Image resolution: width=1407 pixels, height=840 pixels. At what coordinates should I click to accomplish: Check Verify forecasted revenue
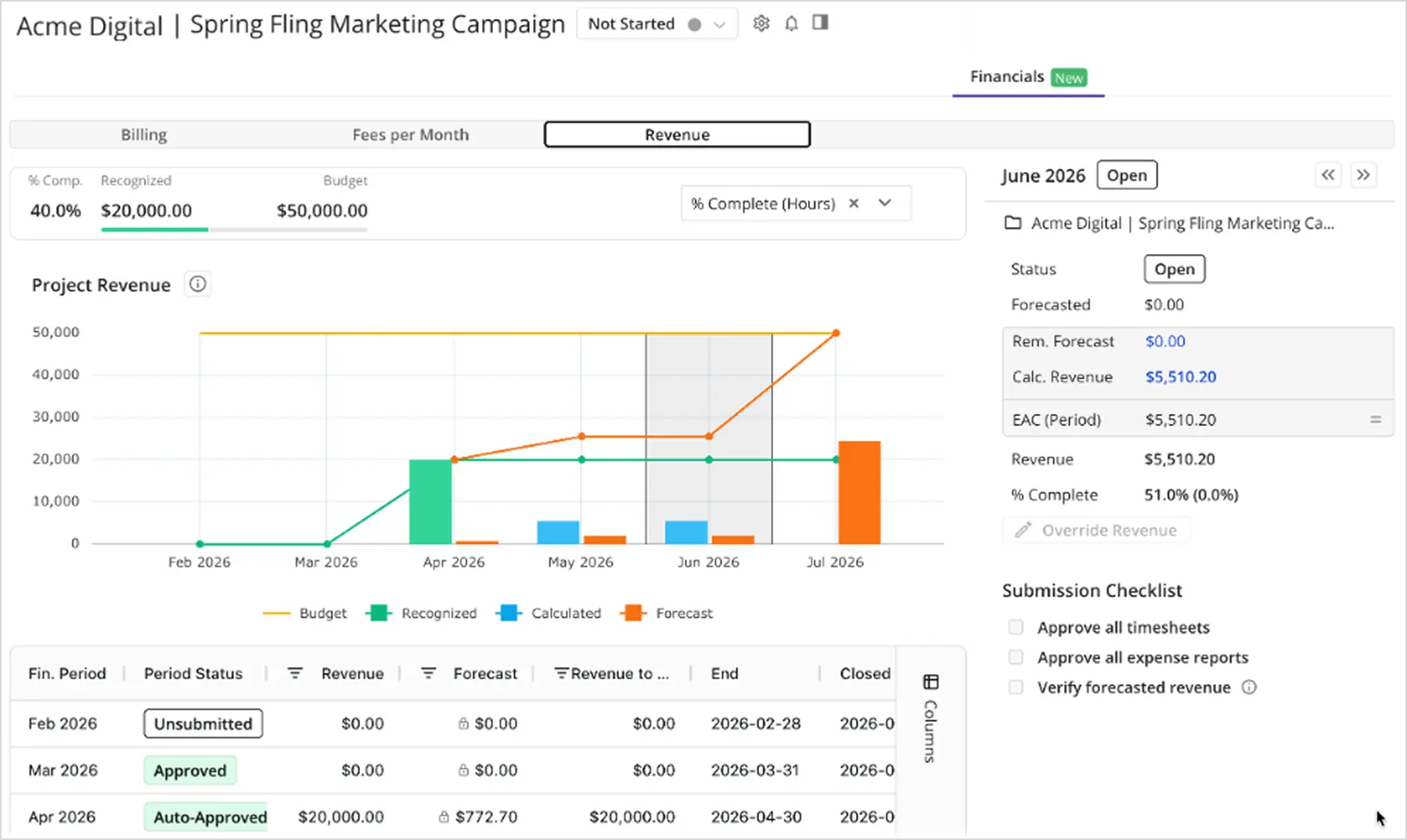pyautogui.click(x=1016, y=687)
